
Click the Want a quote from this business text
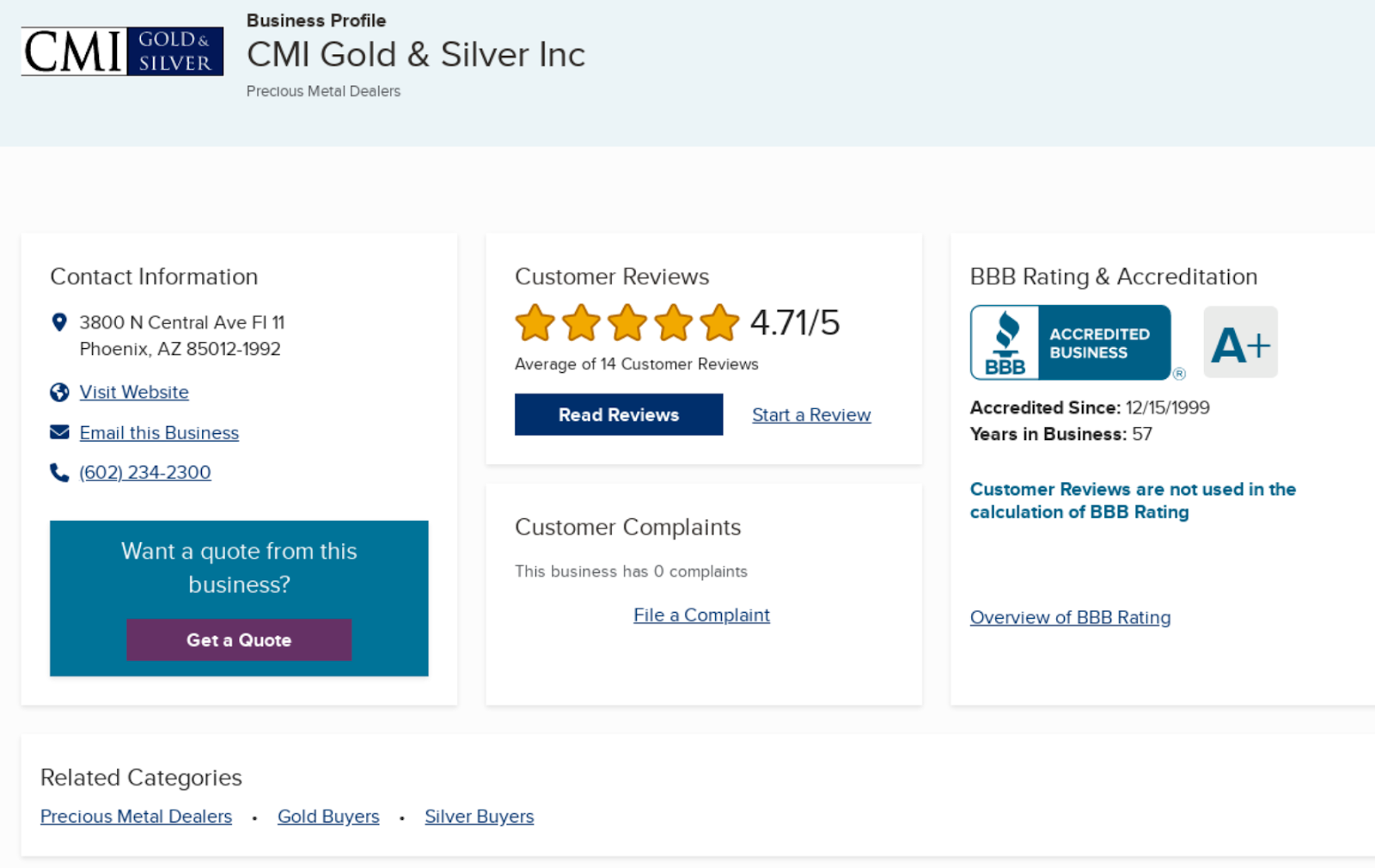(239, 567)
